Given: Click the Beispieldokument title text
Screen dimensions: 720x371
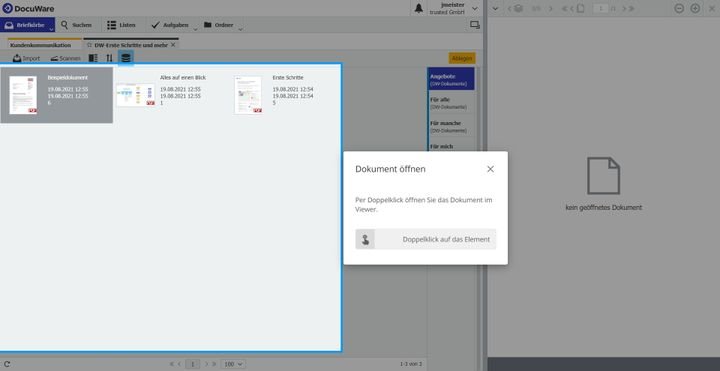Looking at the screenshot, I should tap(68, 78).
